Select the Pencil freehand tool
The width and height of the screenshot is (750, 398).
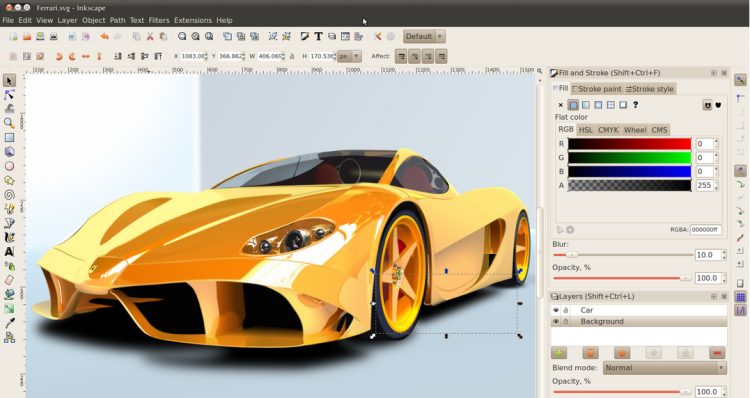[x=9, y=209]
